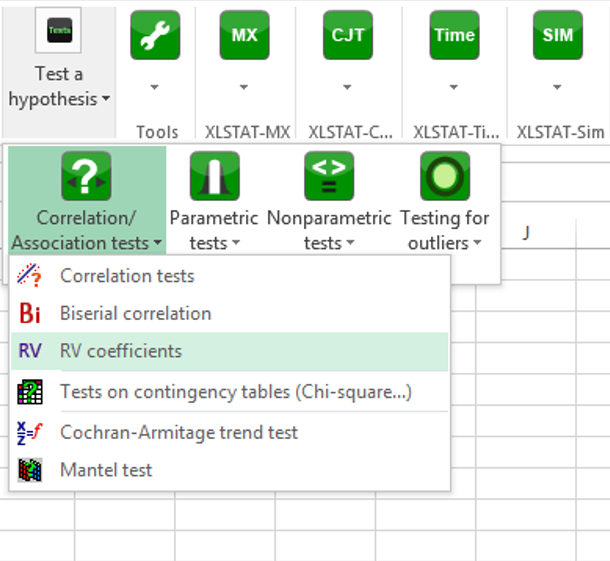This screenshot has width=610, height=561.
Task: Click the green SIM icon
Action: click(x=558, y=35)
